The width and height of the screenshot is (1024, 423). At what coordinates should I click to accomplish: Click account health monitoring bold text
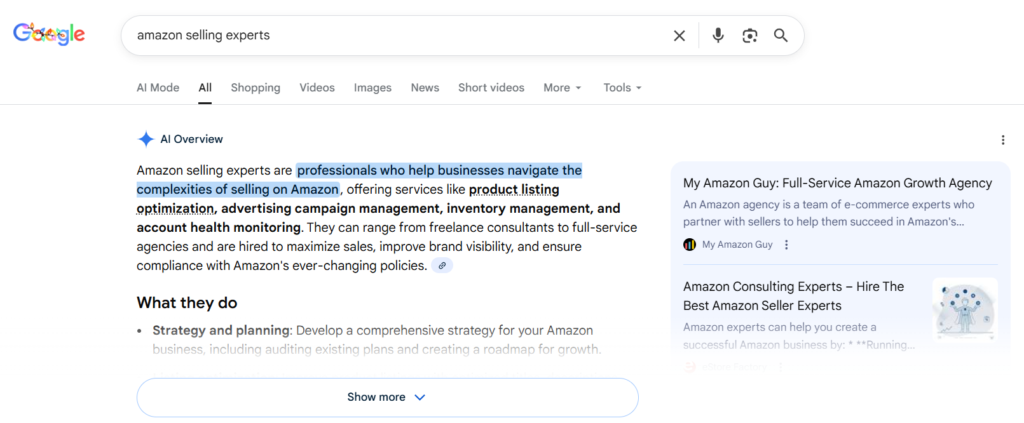click(219, 228)
